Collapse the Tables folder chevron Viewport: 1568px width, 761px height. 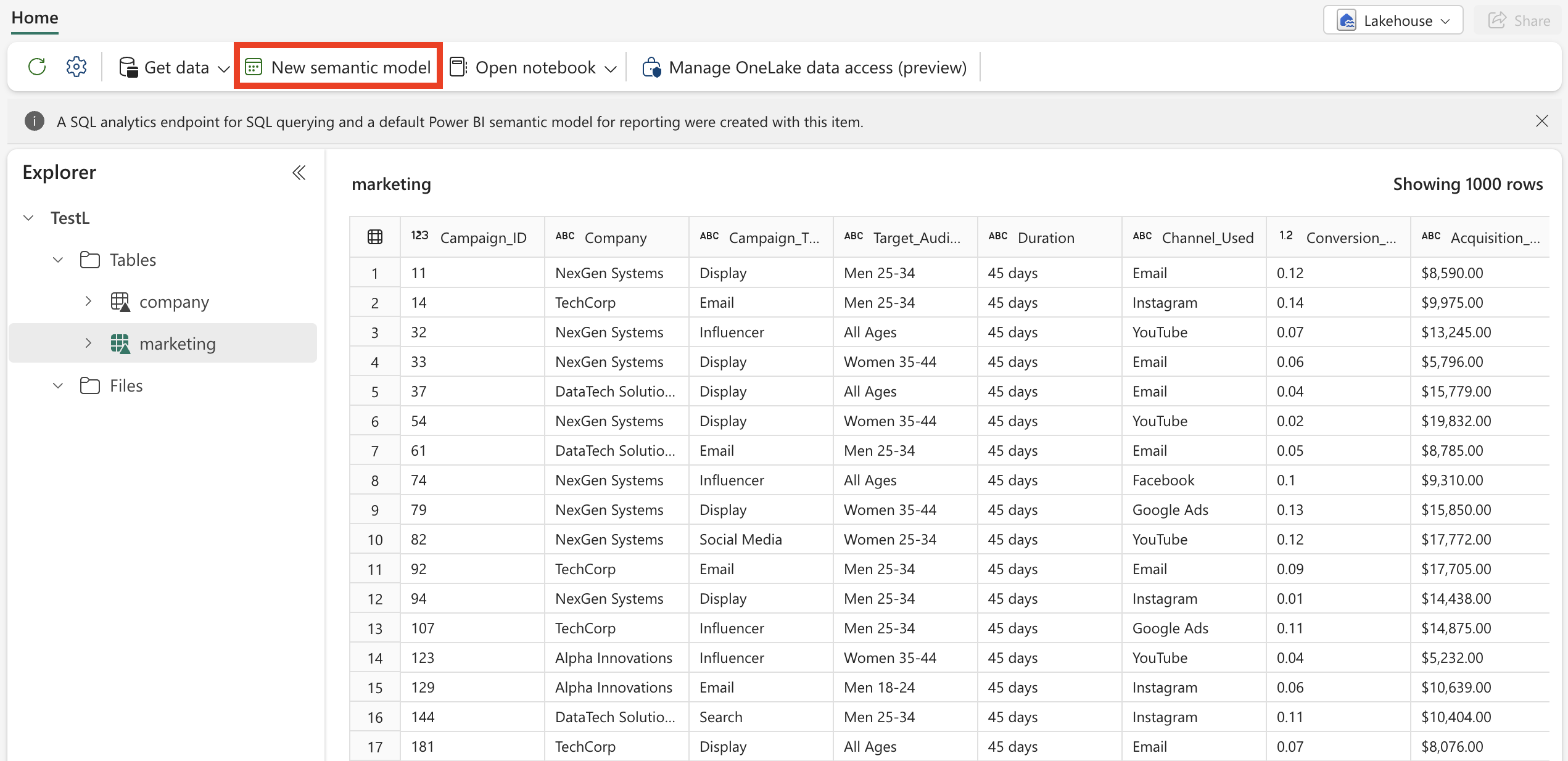click(58, 260)
